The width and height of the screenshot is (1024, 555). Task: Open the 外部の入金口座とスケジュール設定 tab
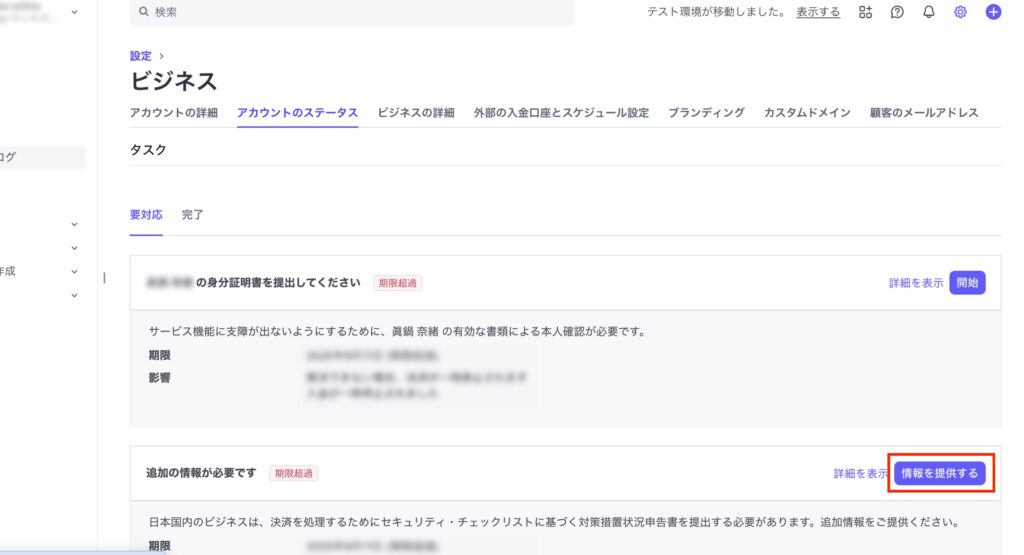[x=561, y=113]
